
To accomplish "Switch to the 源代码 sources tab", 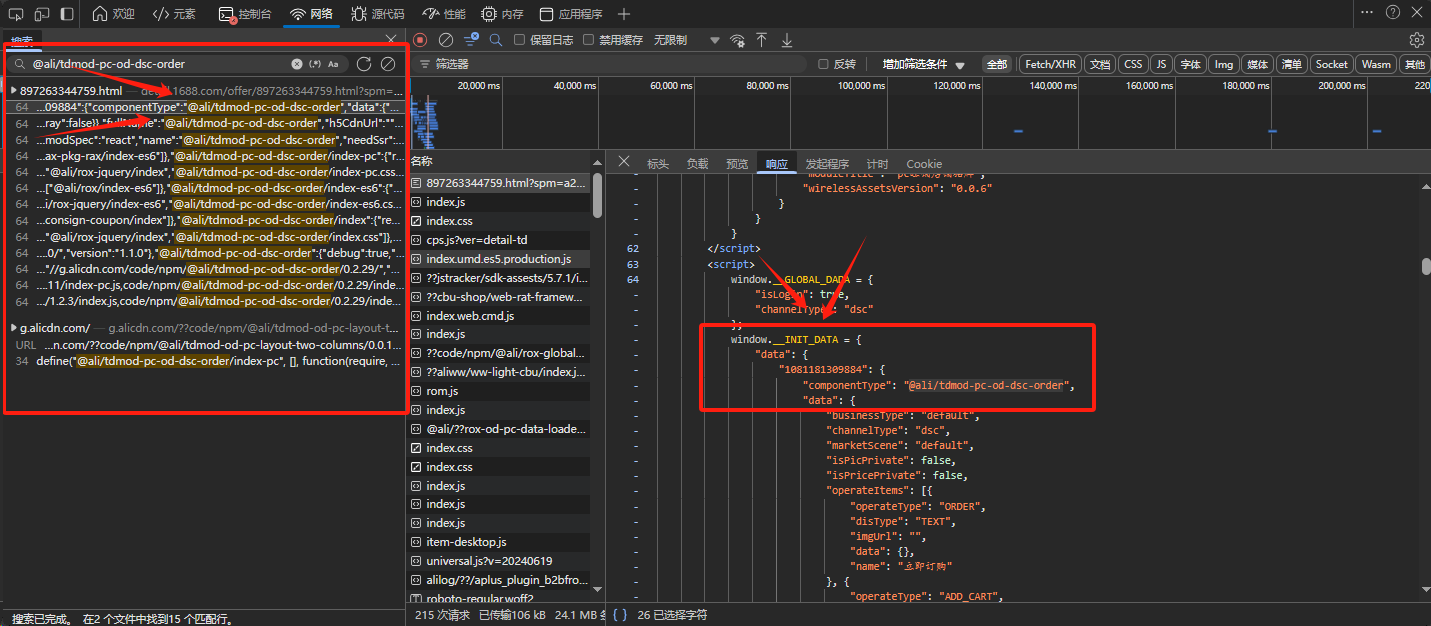I will 378,14.
